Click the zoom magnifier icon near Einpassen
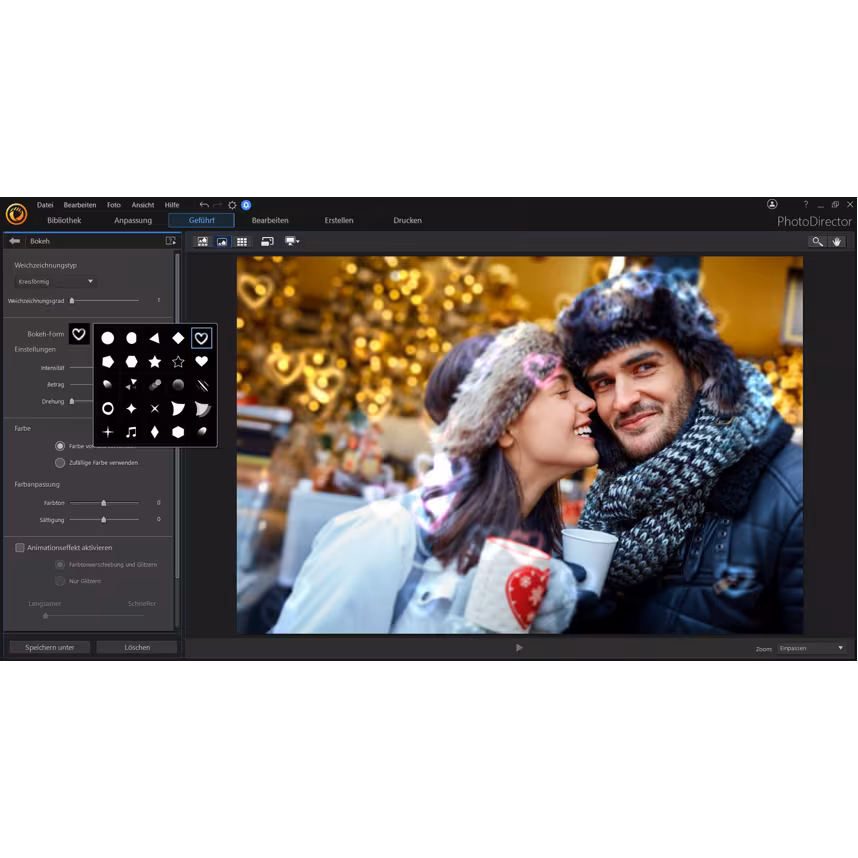The height and width of the screenshot is (858, 858). (x=818, y=241)
